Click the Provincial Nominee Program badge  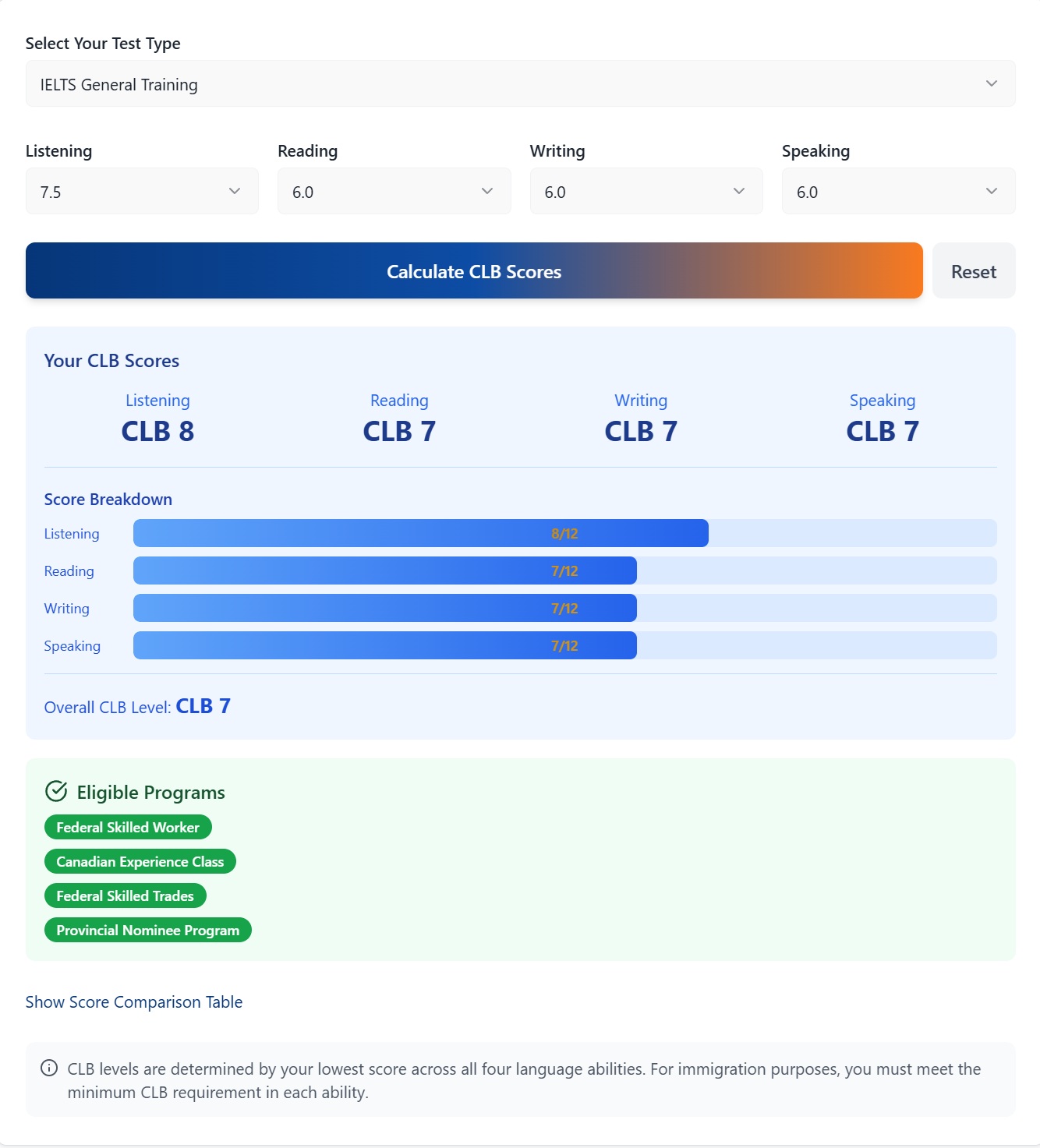[147, 930]
